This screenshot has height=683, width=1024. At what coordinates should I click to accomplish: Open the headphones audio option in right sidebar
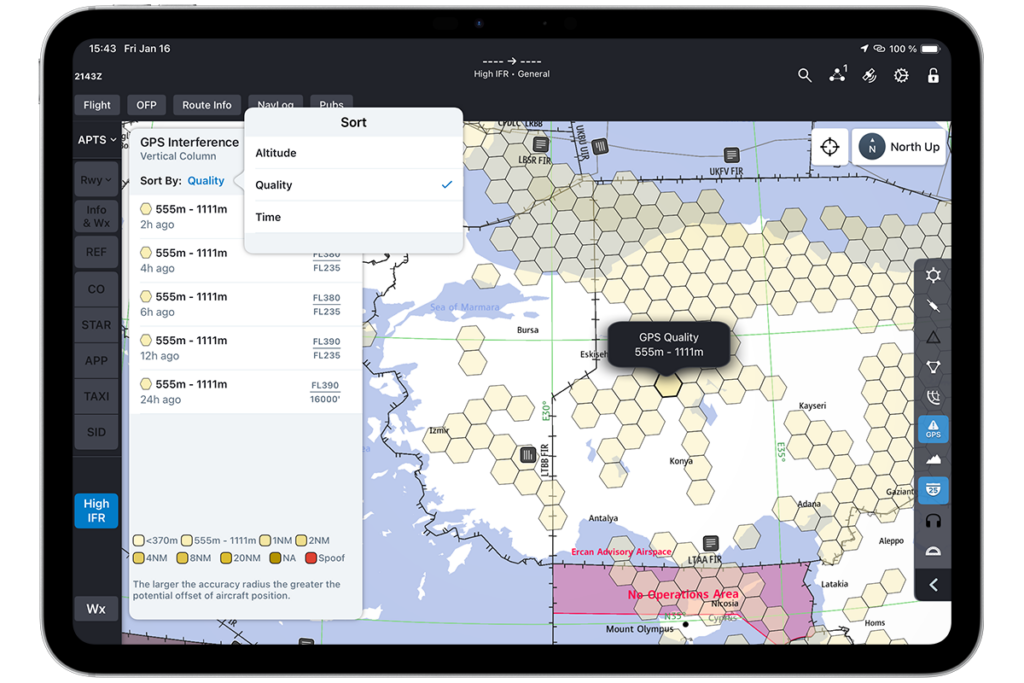[933, 520]
